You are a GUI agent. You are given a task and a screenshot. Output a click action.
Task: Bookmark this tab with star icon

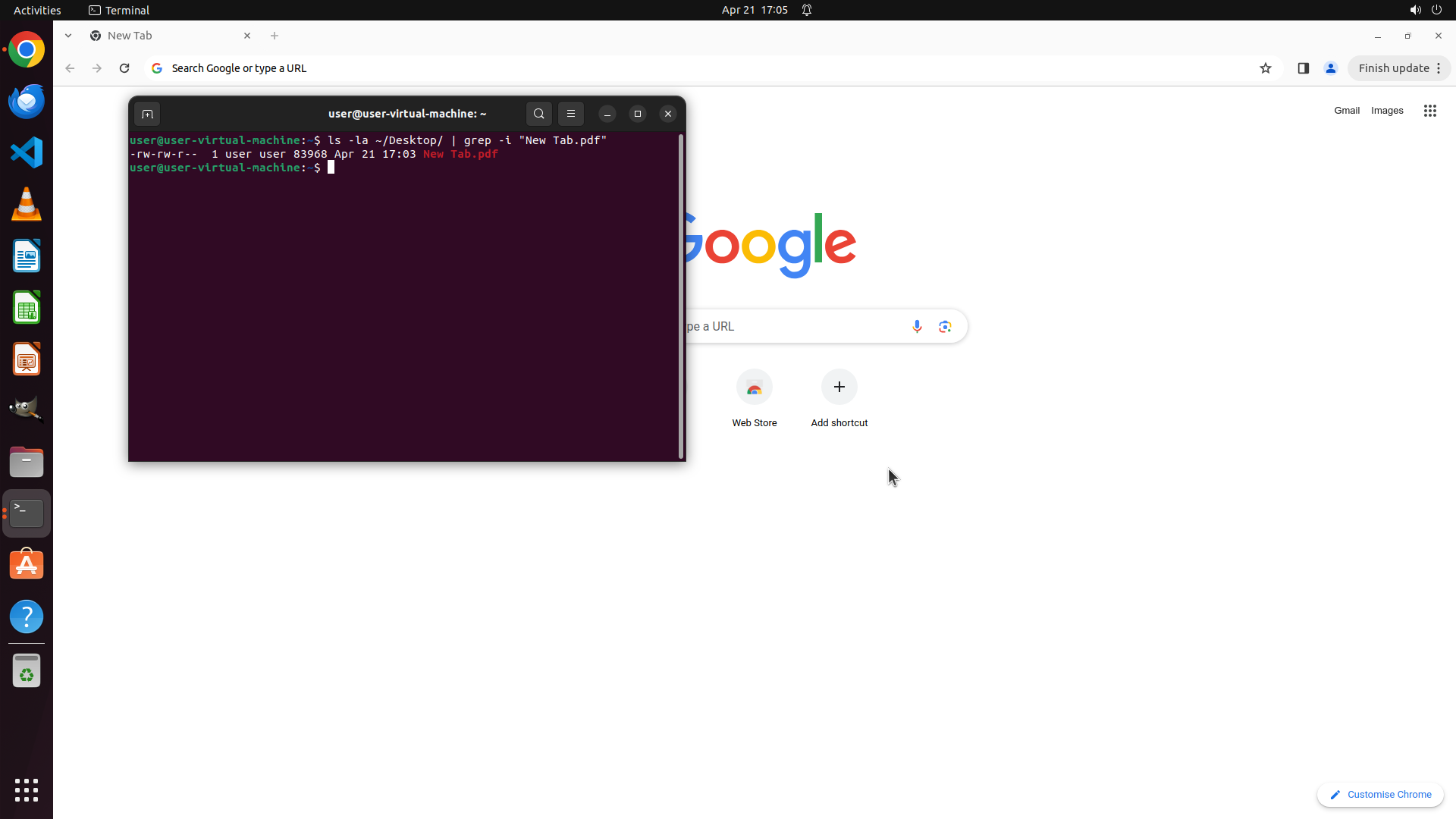pyautogui.click(x=1265, y=68)
